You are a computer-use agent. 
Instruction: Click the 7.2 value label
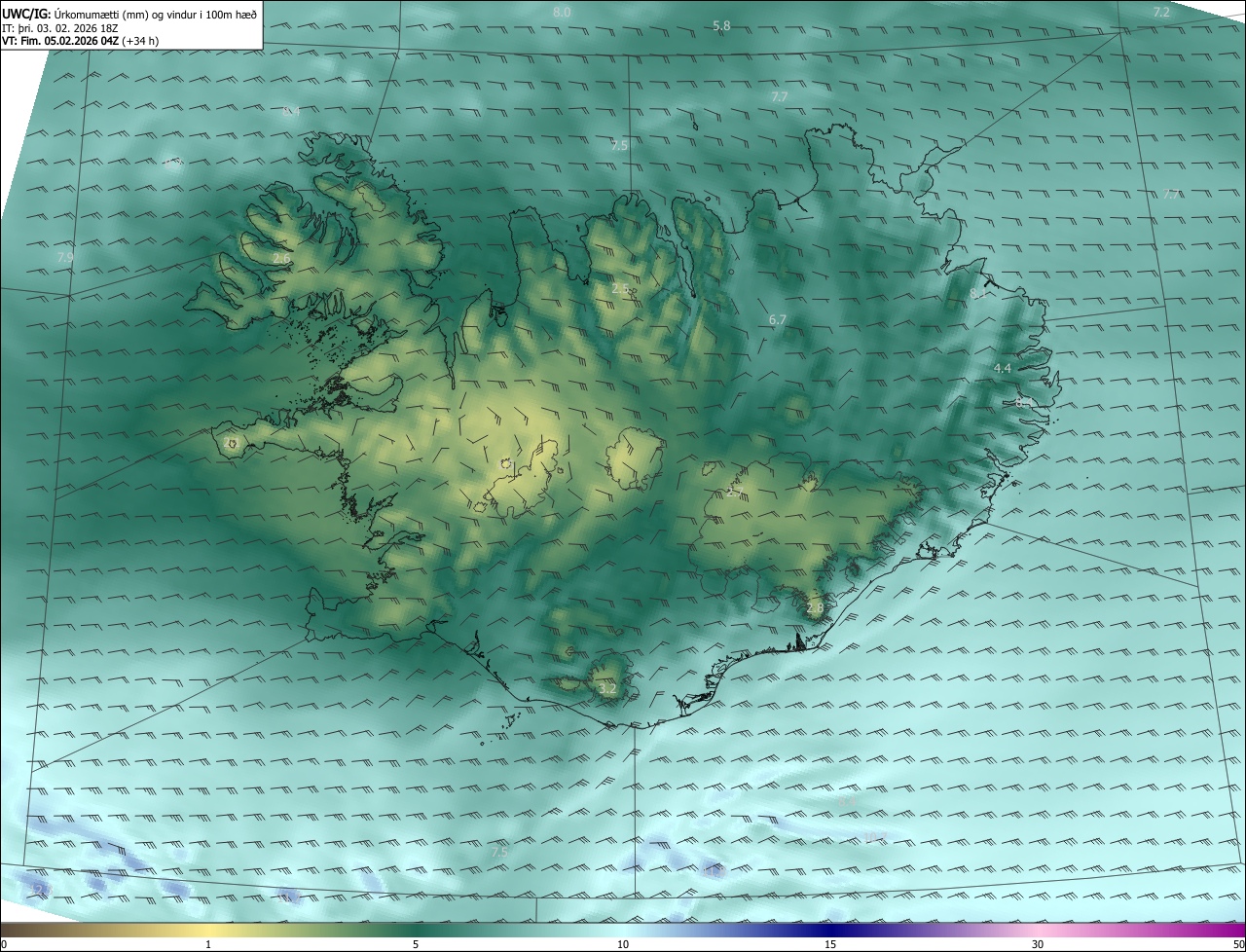pos(1161,12)
